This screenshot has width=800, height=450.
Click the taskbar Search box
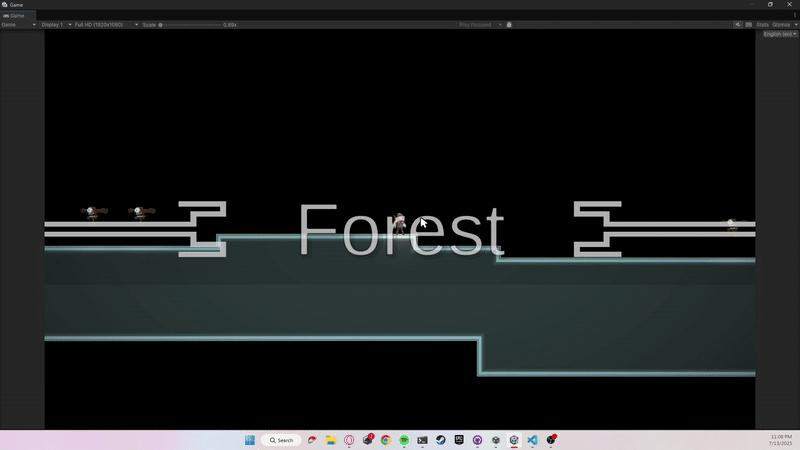[x=281, y=440]
